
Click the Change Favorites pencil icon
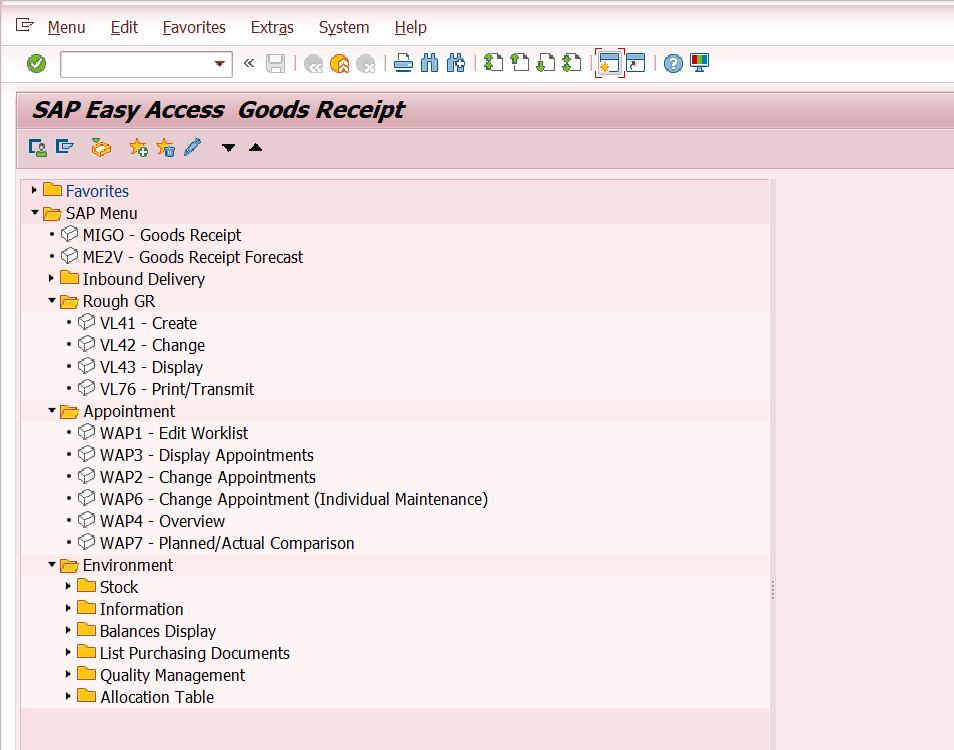[192, 148]
